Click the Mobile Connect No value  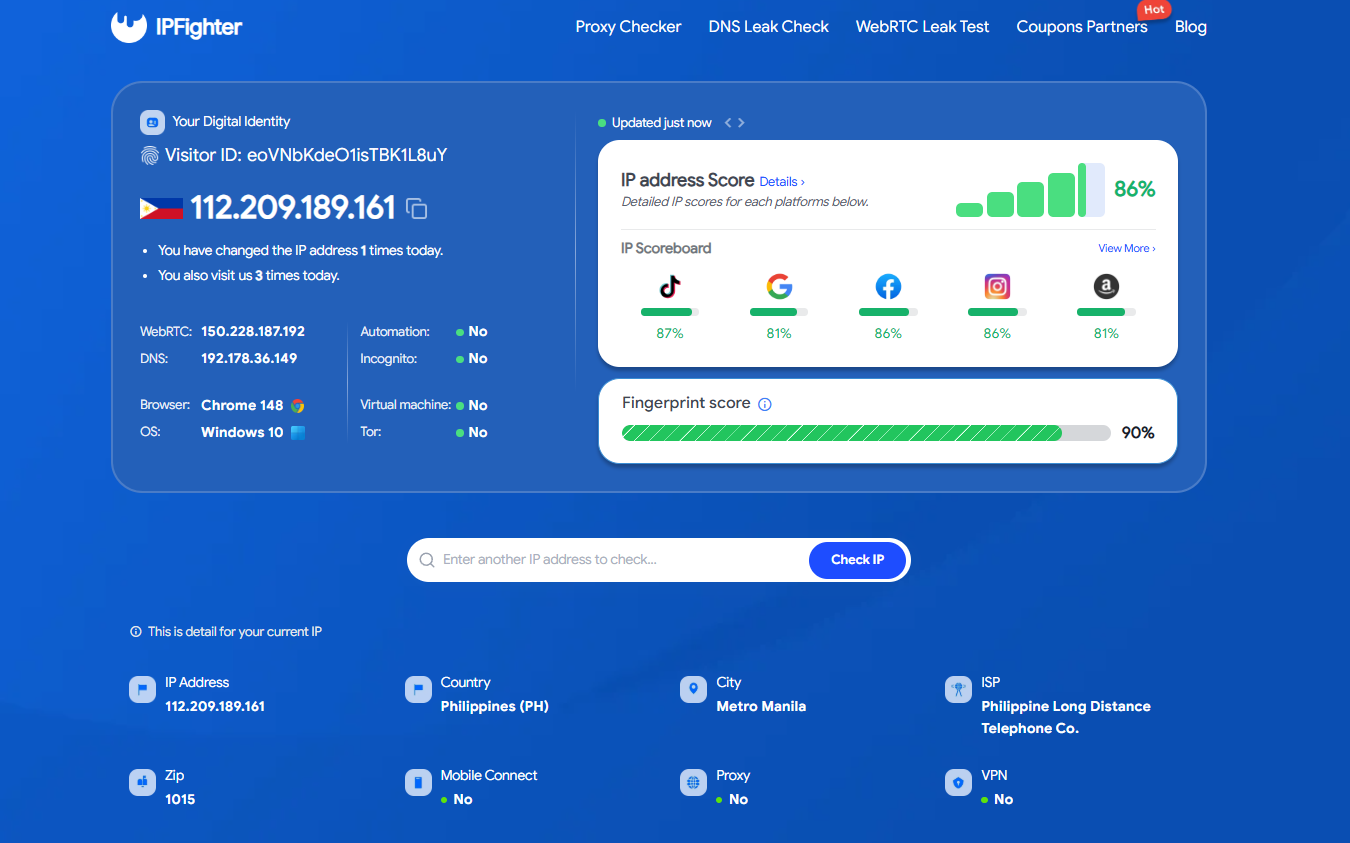coord(457,799)
